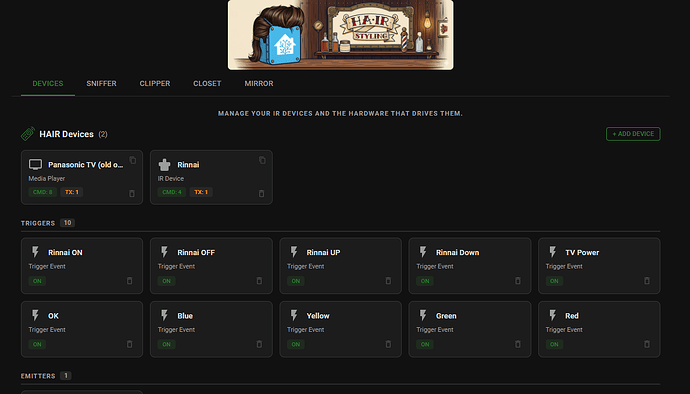Click the TV Power lightning bolt icon
The height and width of the screenshot is (394, 690).
coord(553,252)
